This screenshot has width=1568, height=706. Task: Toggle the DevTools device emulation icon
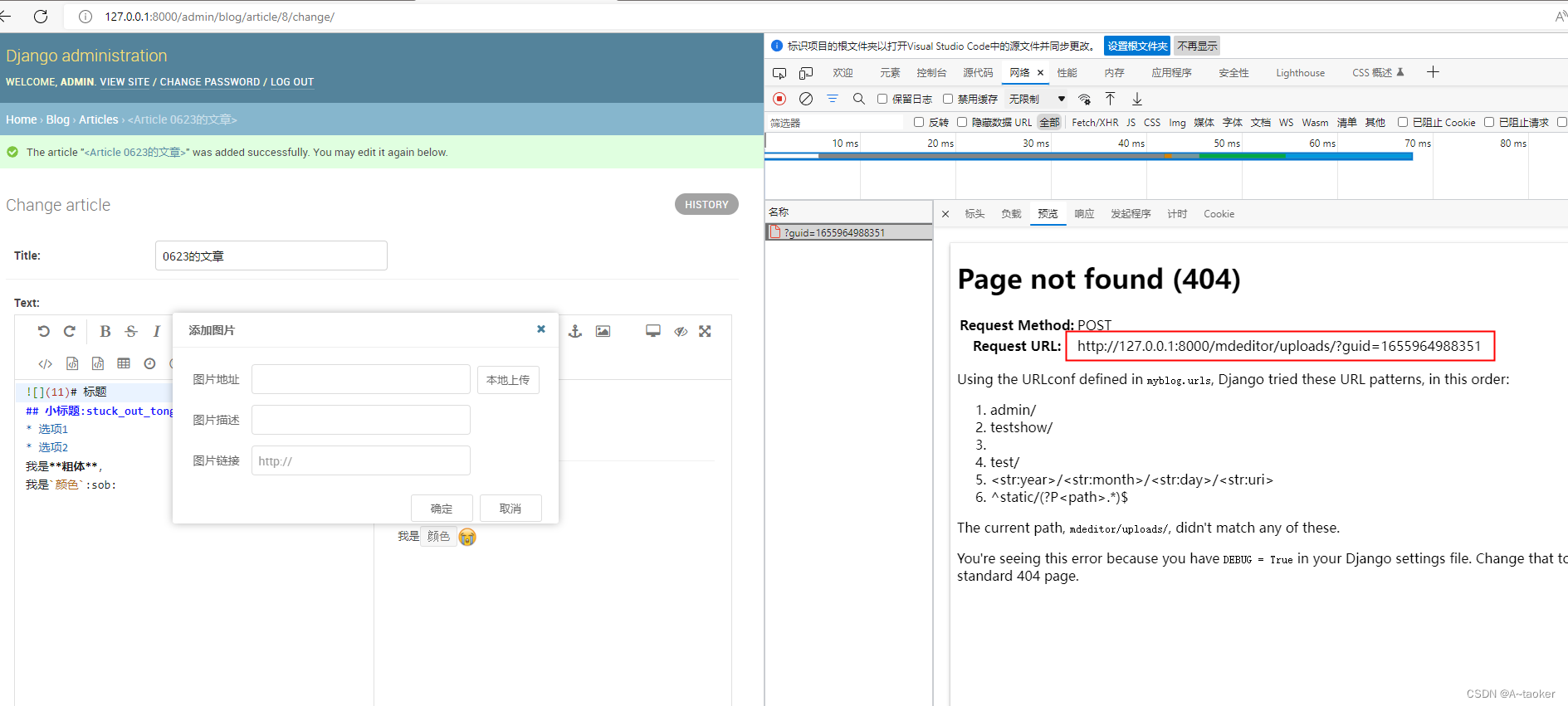pyautogui.click(x=806, y=73)
